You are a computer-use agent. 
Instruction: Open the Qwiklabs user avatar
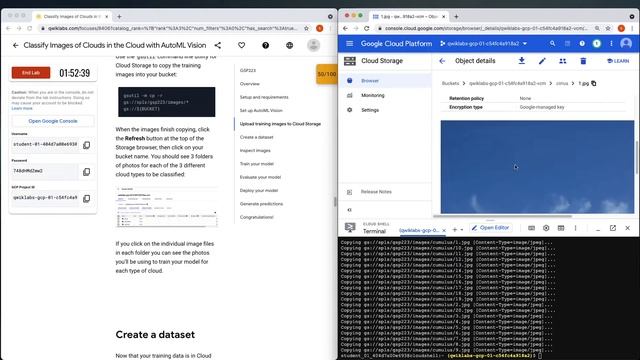(x=313, y=45)
